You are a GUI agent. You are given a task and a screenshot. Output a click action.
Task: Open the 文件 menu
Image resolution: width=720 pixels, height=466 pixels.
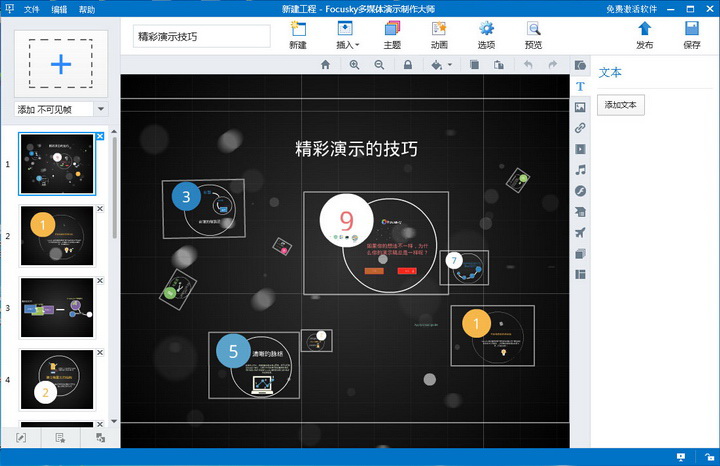click(32, 9)
